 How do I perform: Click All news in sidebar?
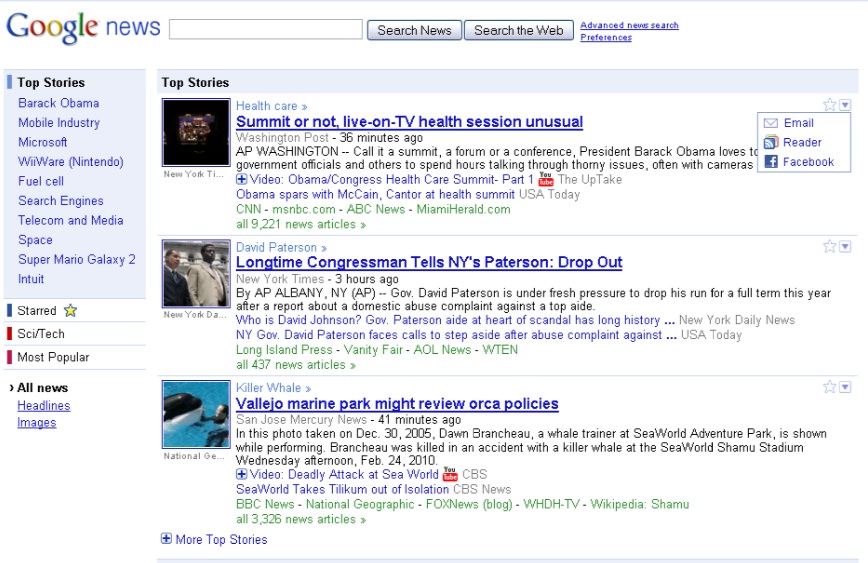click(43, 388)
